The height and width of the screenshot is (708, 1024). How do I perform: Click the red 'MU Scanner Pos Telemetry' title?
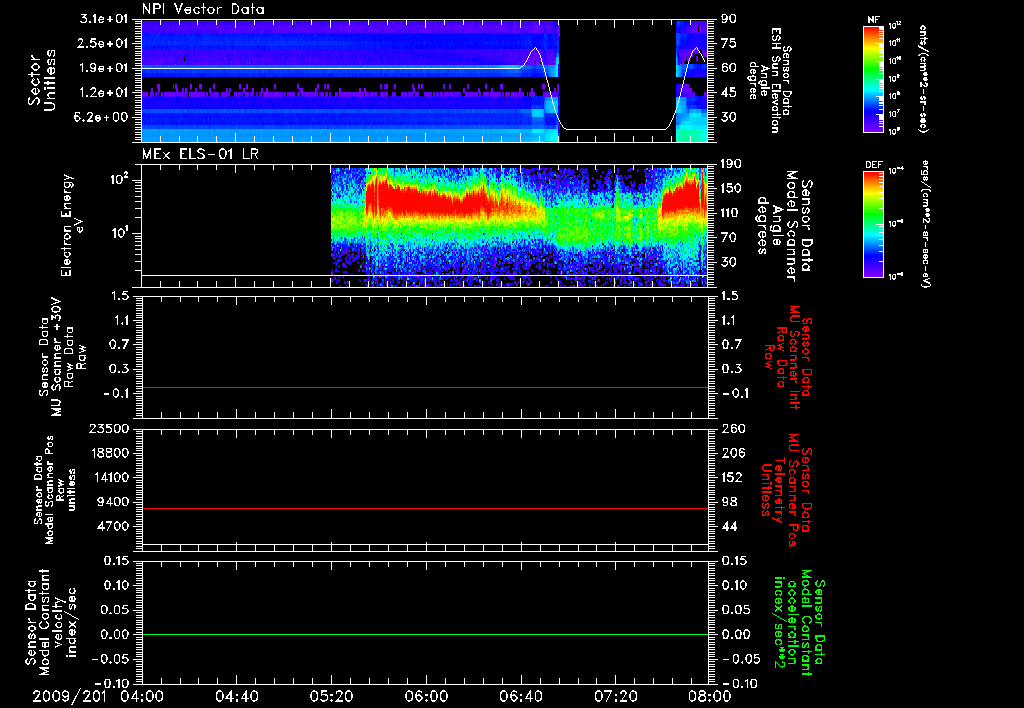pos(787,490)
